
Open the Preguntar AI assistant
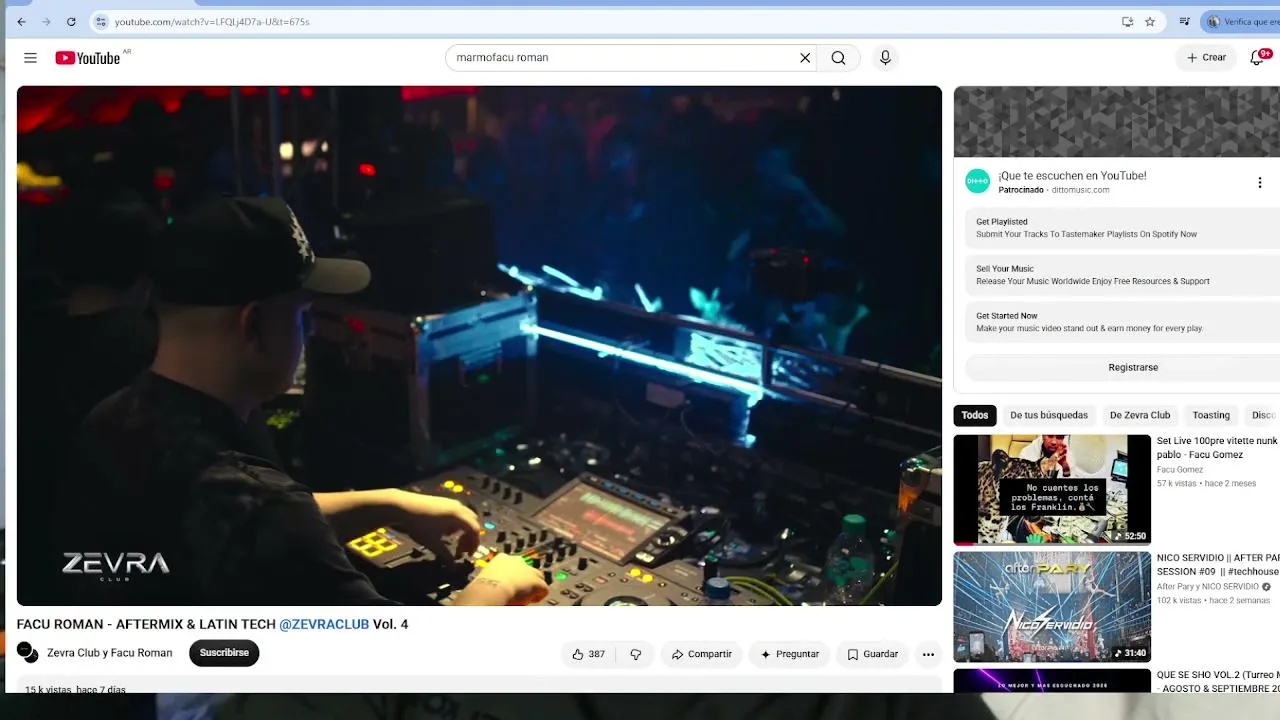click(790, 654)
